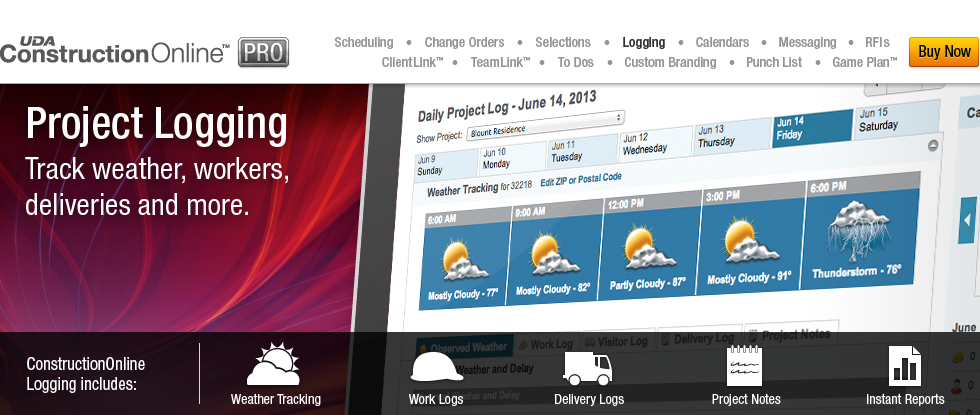This screenshot has width=980, height=415.
Task: Click the UDA ConstructionOnline logo
Action: [115, 51]
